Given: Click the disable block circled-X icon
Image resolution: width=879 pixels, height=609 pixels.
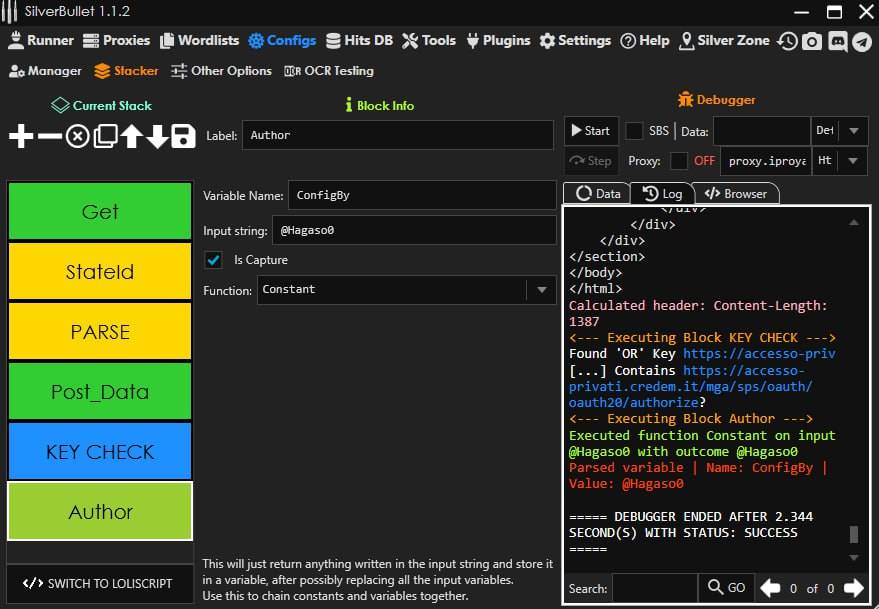Looking at the screenshot, I should tap(77, 136).
